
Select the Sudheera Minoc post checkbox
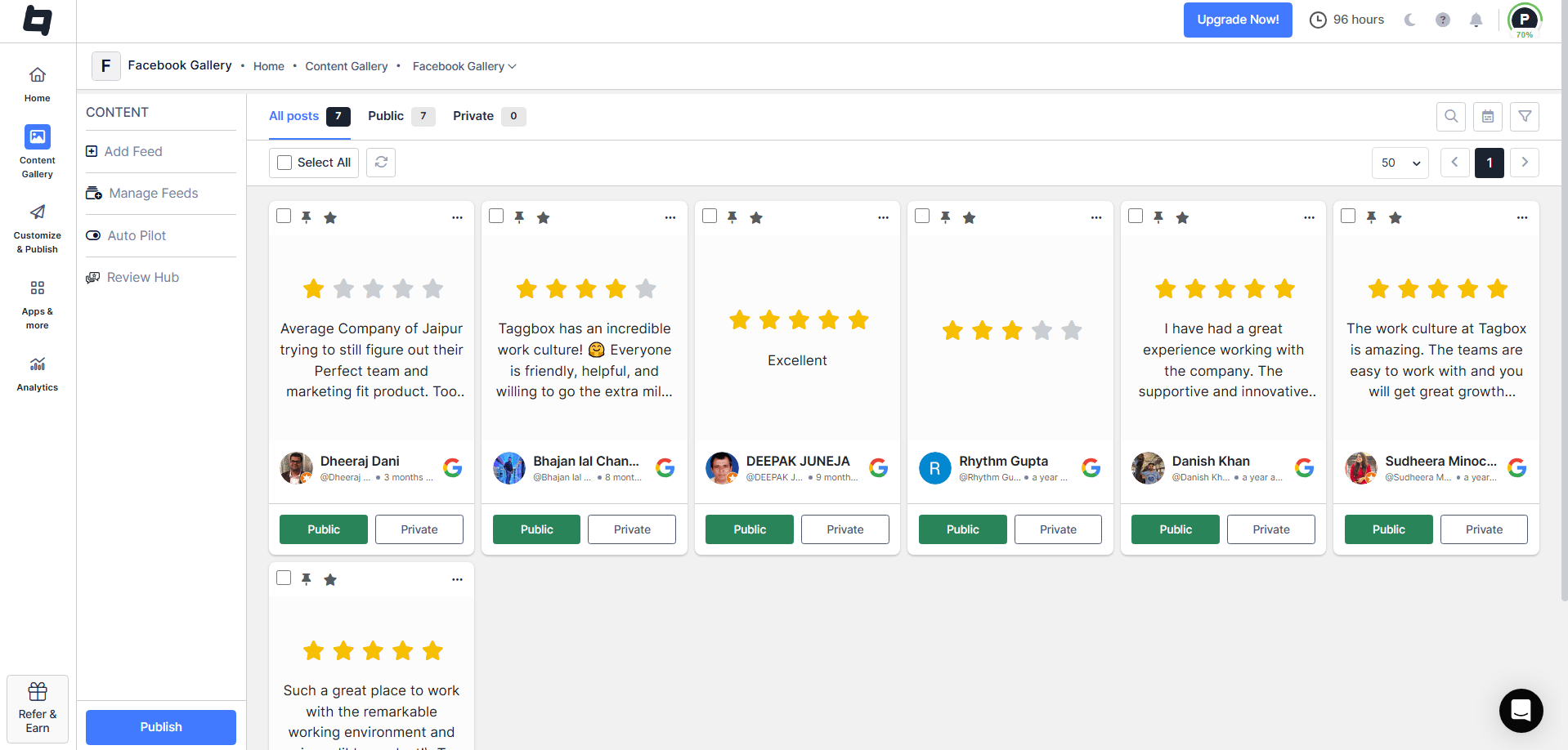point(1348,216)
